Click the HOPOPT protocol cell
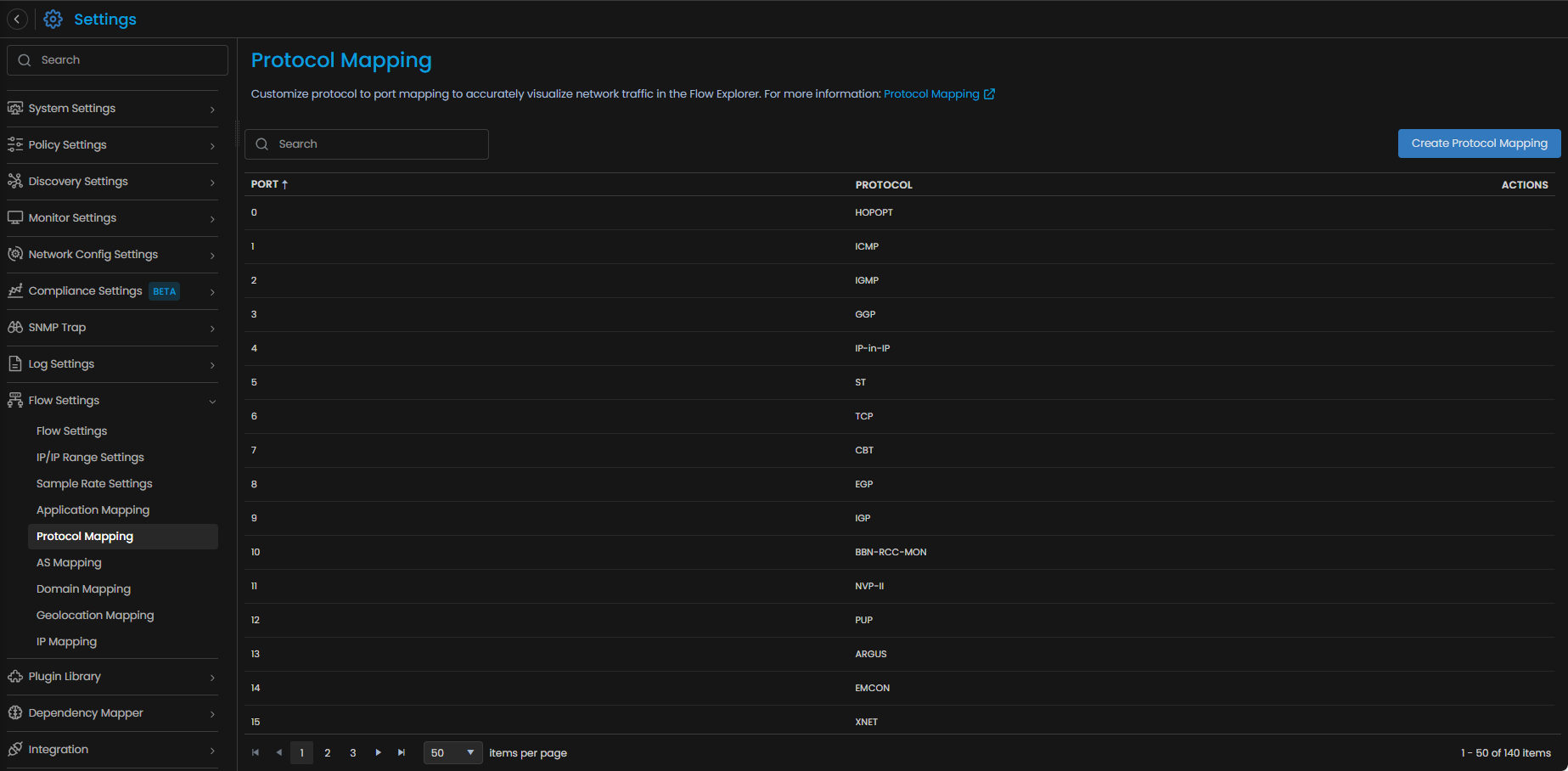This screenshot has height=771, width=1568. tap(874, 212)
